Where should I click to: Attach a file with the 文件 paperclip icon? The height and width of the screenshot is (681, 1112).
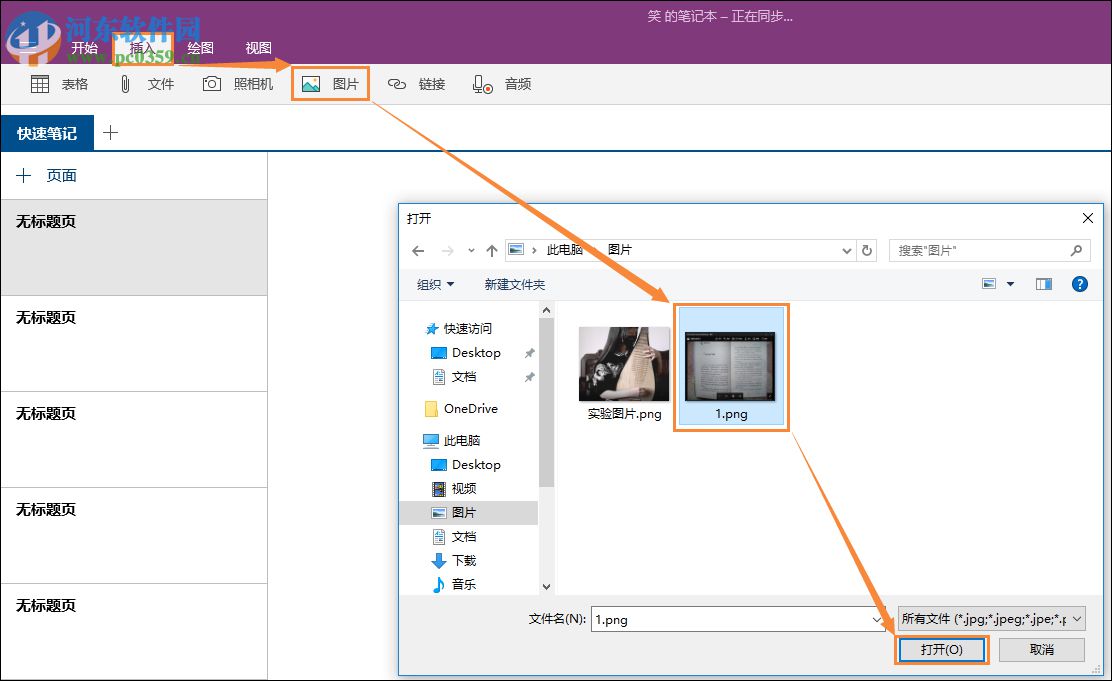tap(123, 84)
